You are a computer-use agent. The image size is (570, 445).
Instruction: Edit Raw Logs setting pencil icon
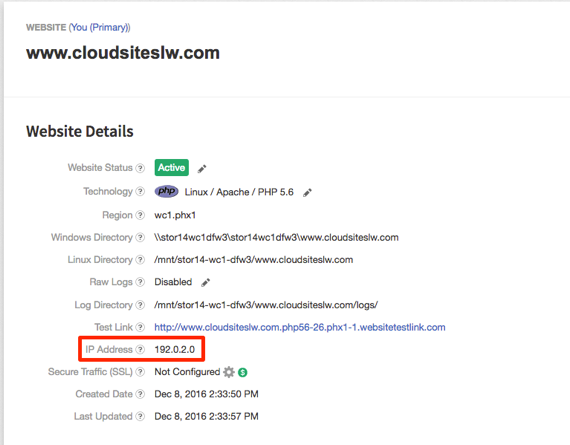[206, 282]
